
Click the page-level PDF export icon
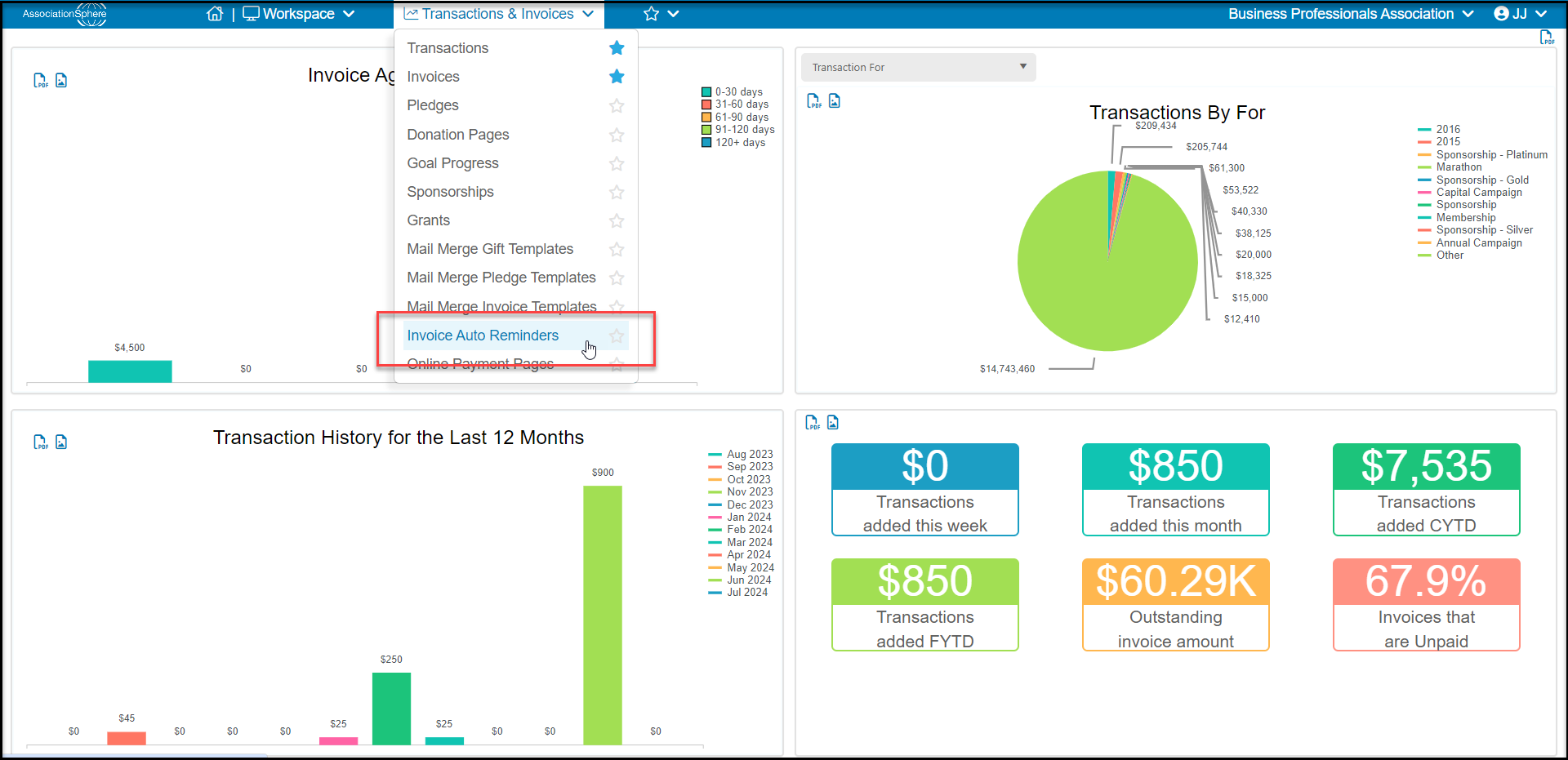click(x=1547, y=37)
